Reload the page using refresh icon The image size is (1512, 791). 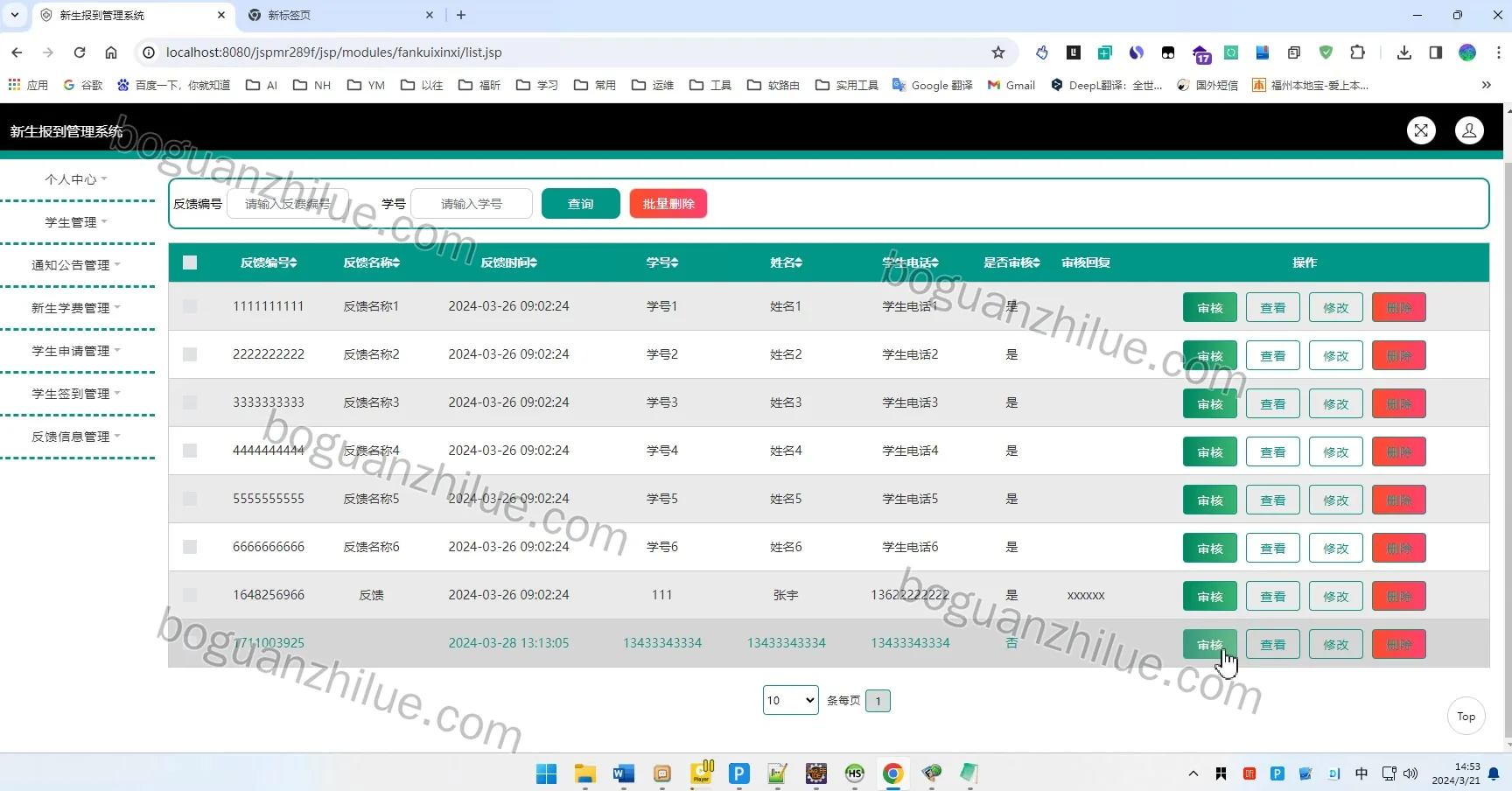(80, 52)
